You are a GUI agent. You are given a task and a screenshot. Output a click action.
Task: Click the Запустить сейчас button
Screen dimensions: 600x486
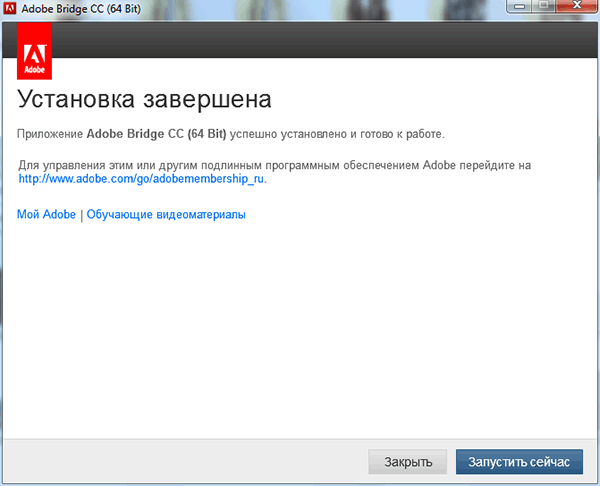519,462
